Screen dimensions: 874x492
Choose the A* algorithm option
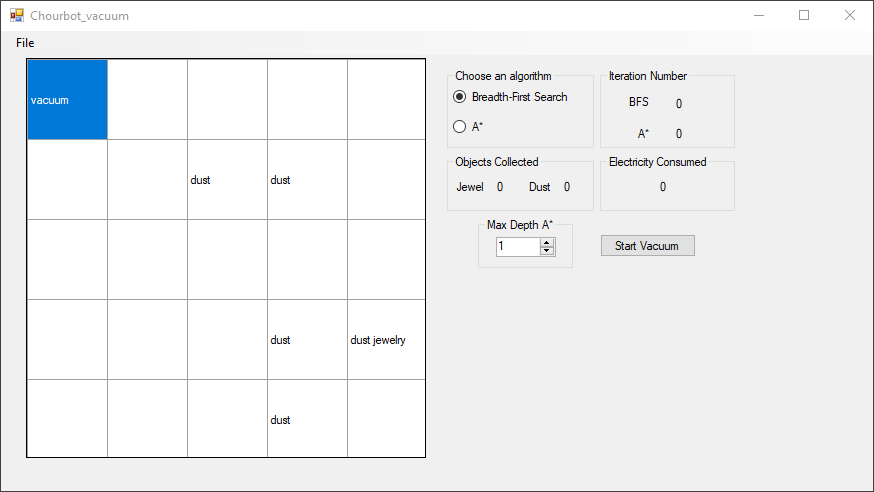click(x=460, y=127)
